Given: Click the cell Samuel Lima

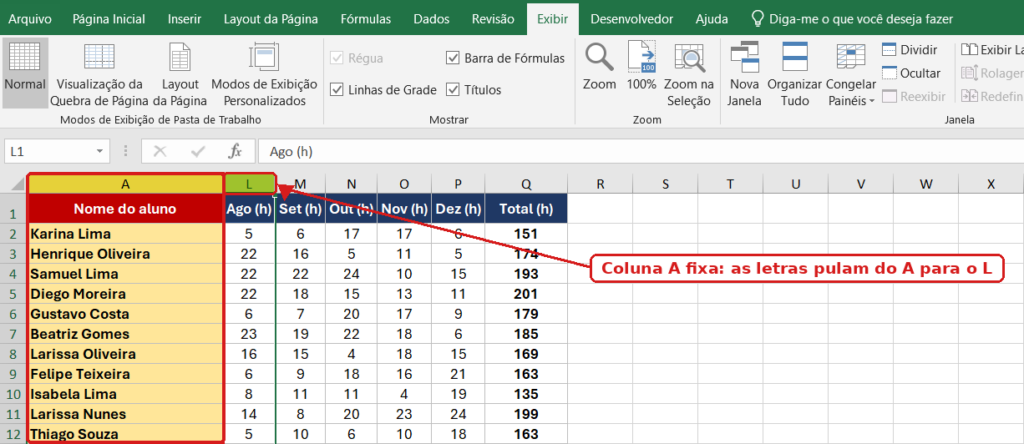Looking at the screenshot, I should (x=125, y=274).
